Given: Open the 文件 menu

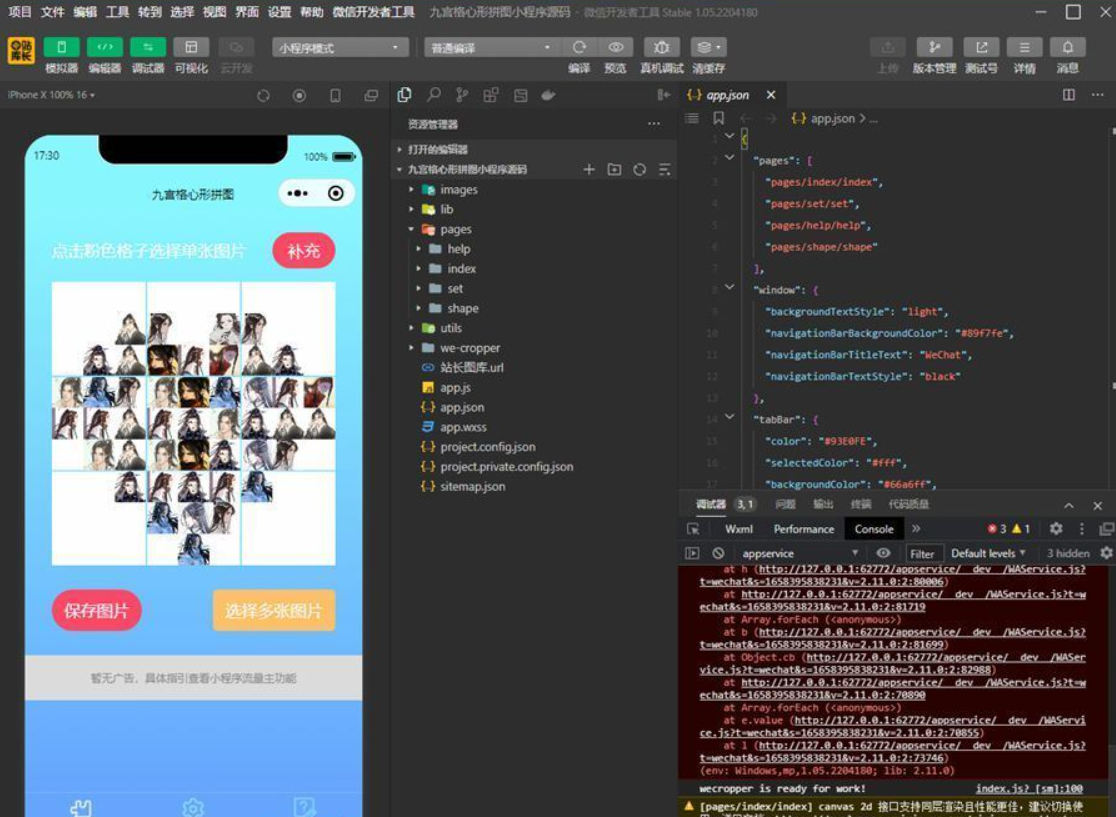Looking at the screenshot, I should pos(53,12).
